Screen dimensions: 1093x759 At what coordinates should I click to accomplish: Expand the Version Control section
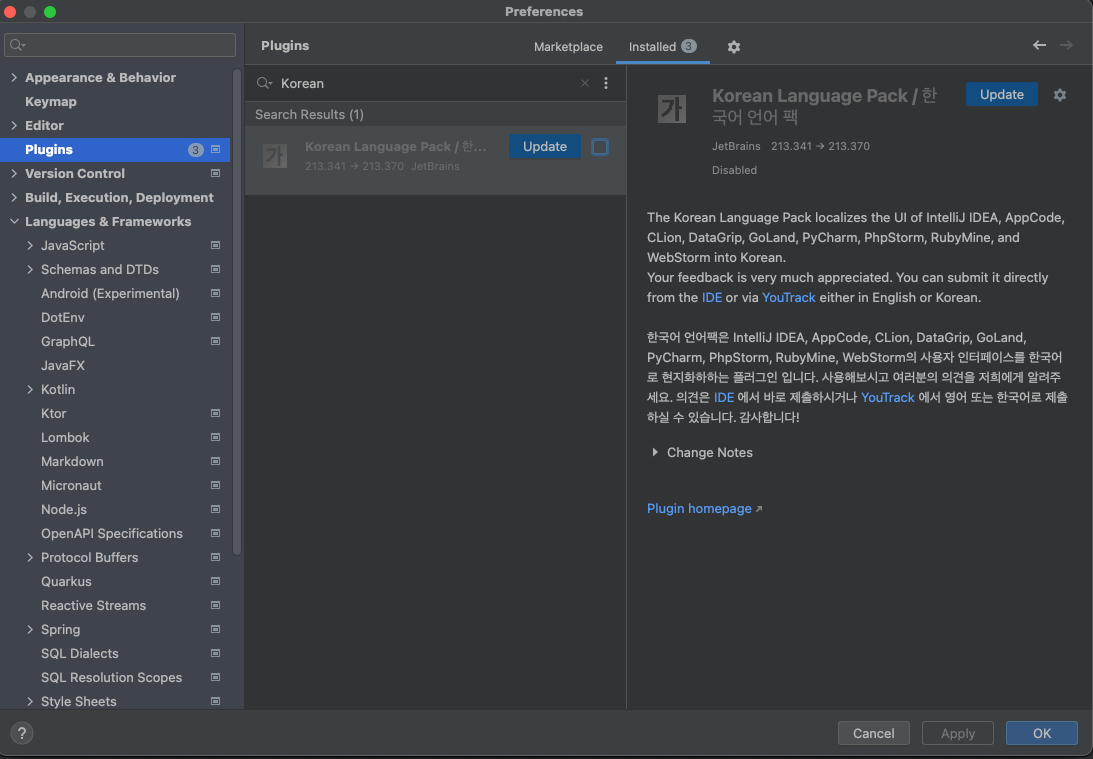point(14,174)
